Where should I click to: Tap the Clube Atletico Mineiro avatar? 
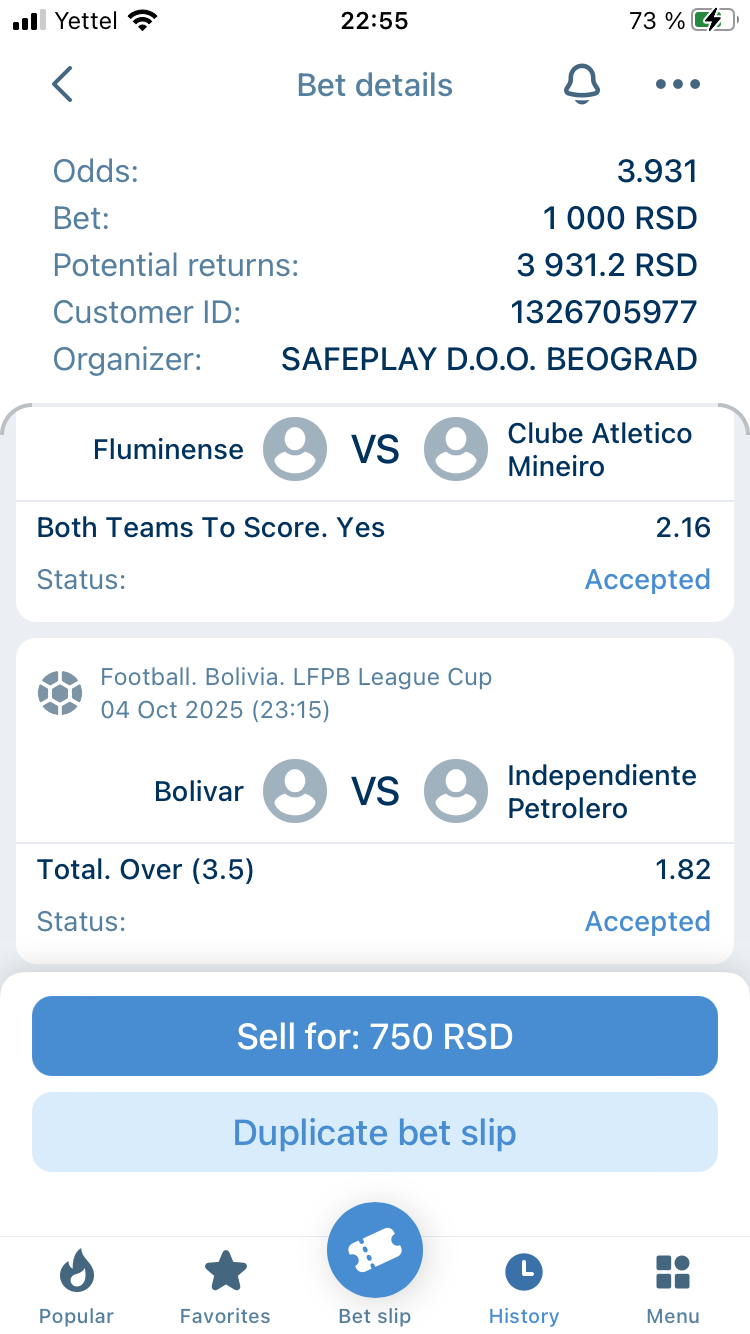tap(456, 449)
